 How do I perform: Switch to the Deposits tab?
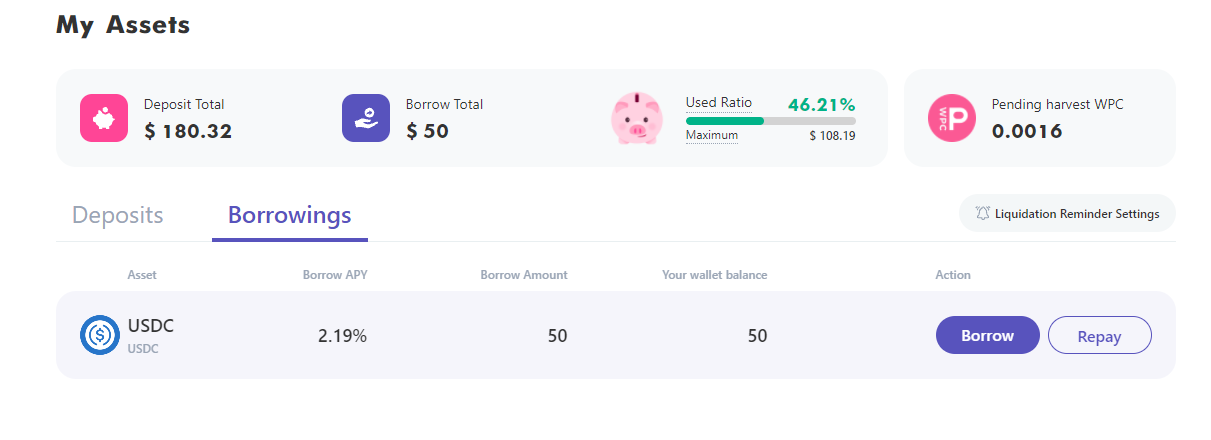pos(118,215)
